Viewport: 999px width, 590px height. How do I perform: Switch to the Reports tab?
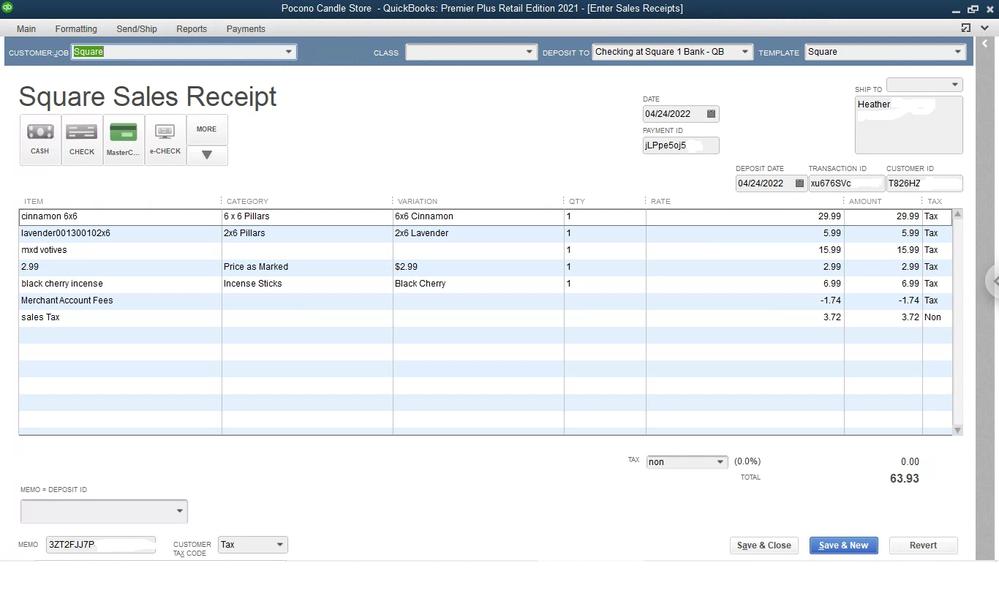tap(192, 29)
